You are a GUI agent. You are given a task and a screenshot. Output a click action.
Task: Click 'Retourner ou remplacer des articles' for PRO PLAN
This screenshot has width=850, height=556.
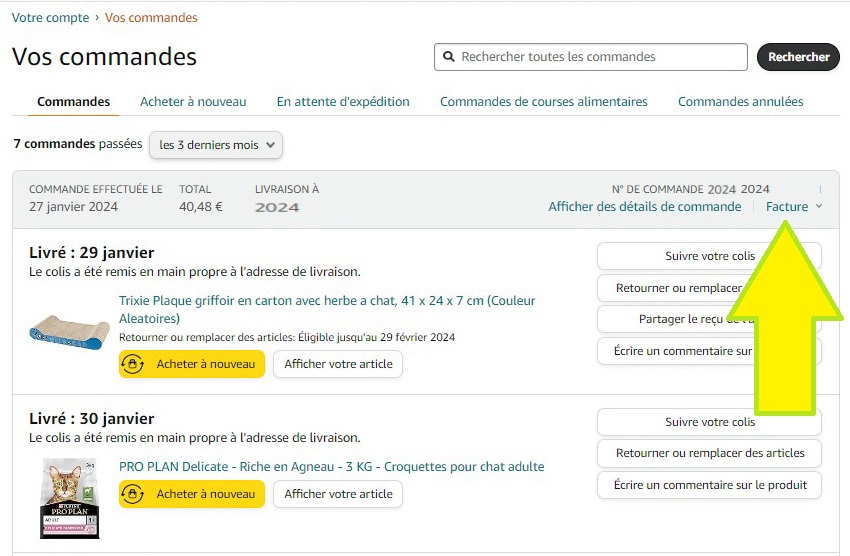[x=709, y=453]
